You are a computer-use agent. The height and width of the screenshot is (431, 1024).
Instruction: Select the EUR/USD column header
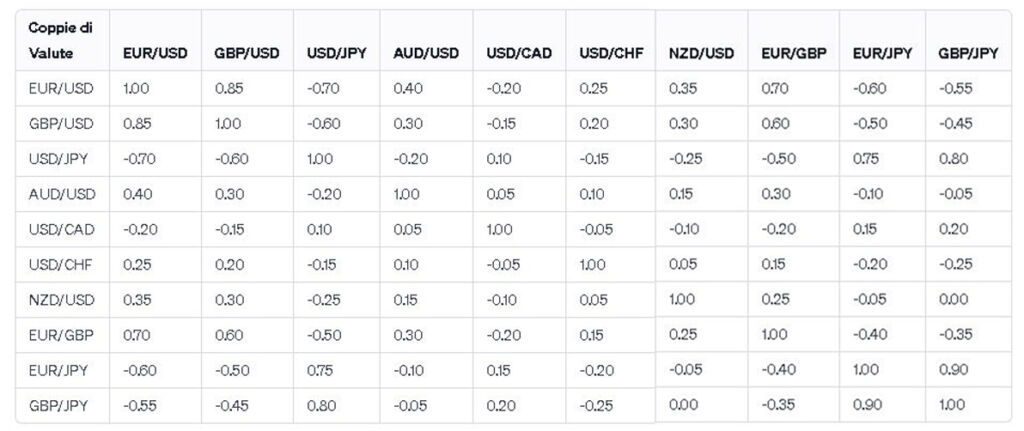tap(155, 54)
